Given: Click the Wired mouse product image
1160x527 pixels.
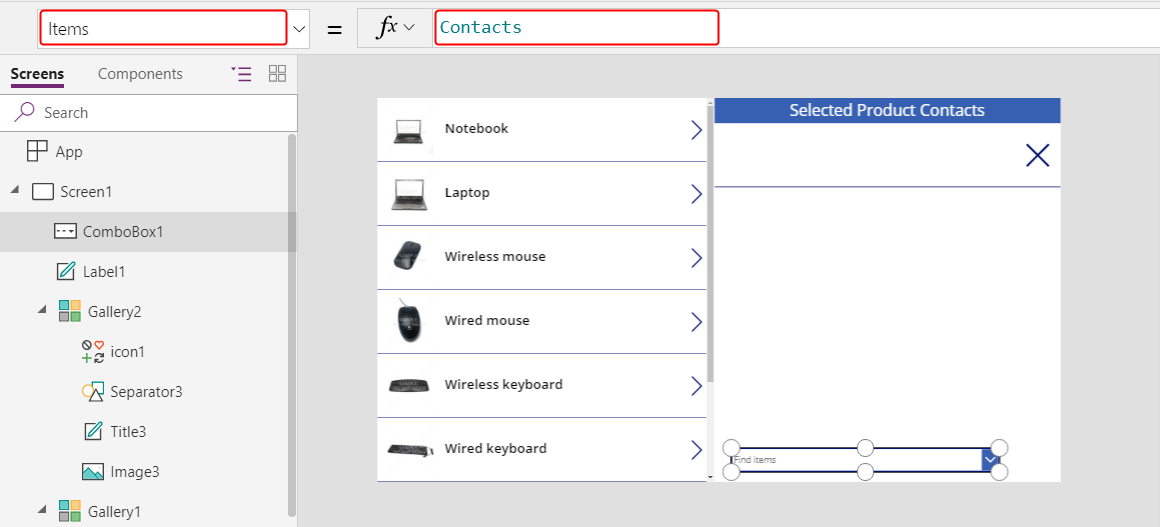Looking at the screenshot, I should pyautogui.click(x=408, y=321).
